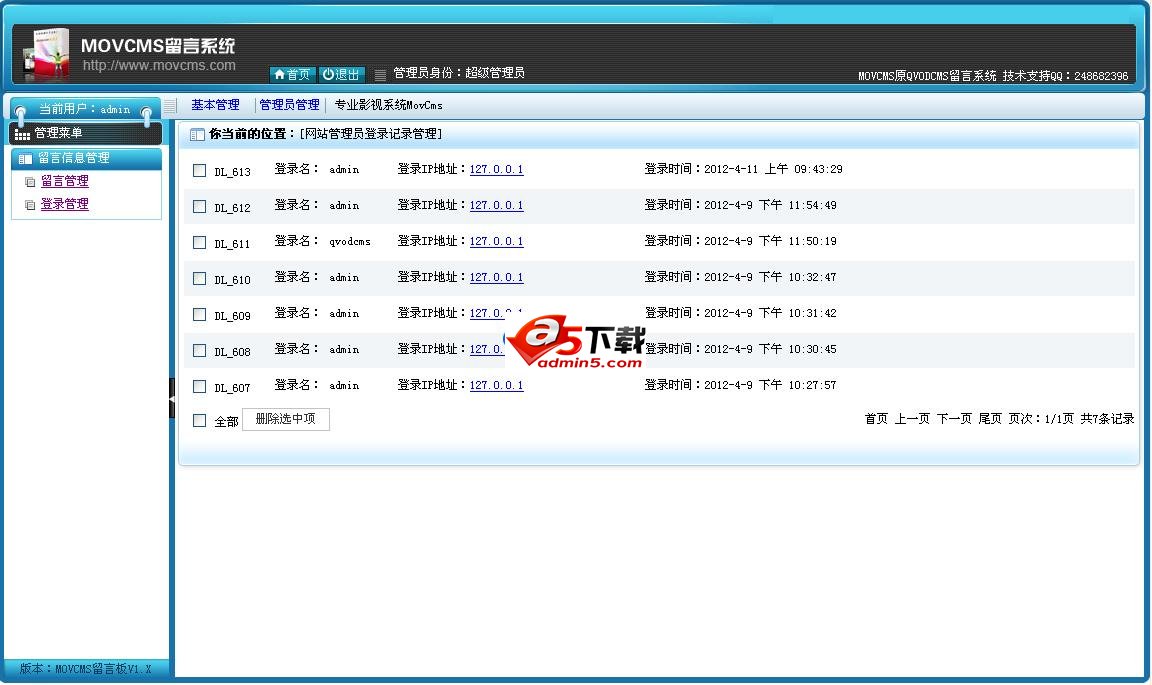Click the login time 2012-4-11 上午 09:43:29
The height and width of the screenshot is (685, 1152).
773,169
